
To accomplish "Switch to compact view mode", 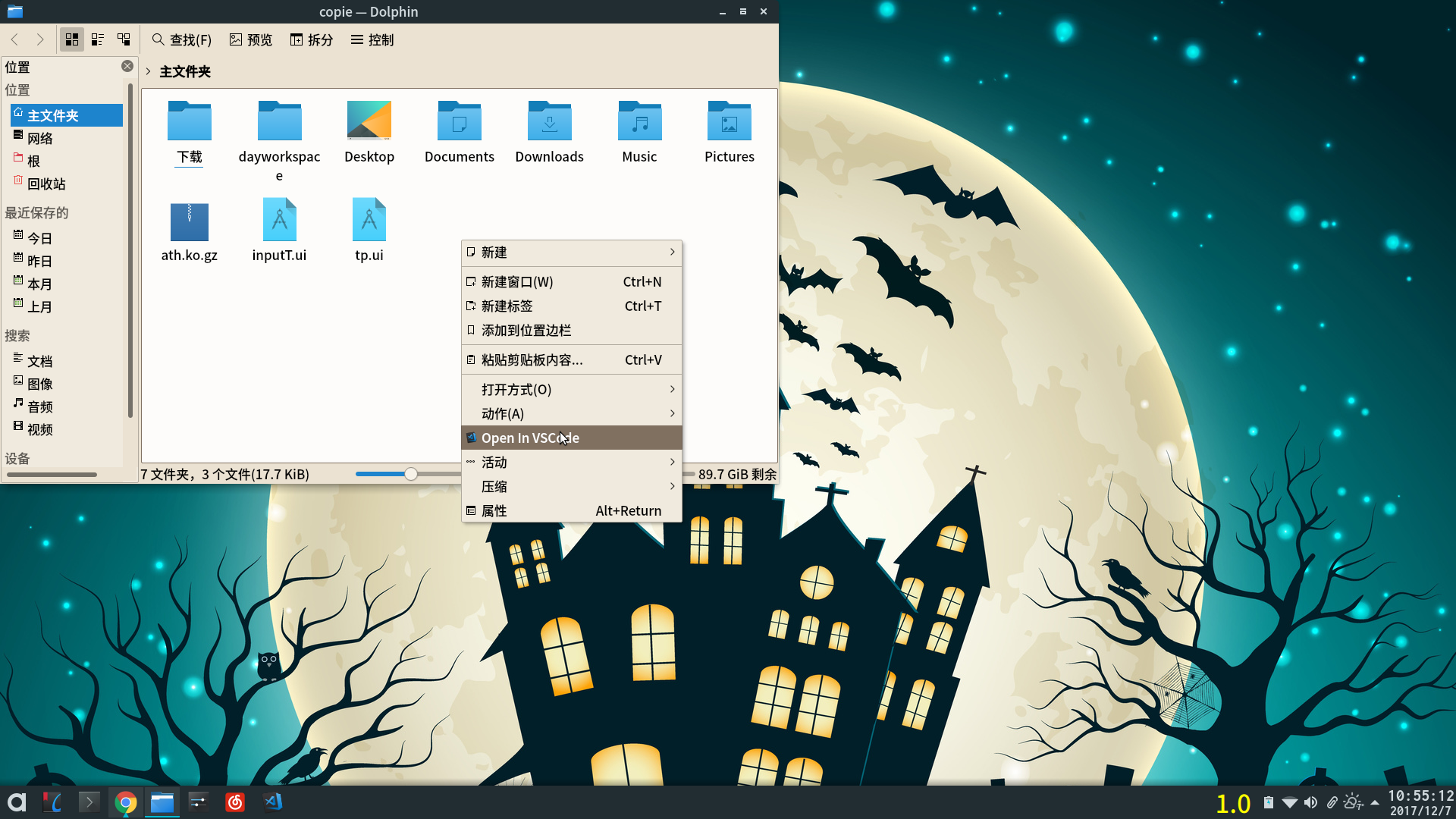I will click(98, 39).
